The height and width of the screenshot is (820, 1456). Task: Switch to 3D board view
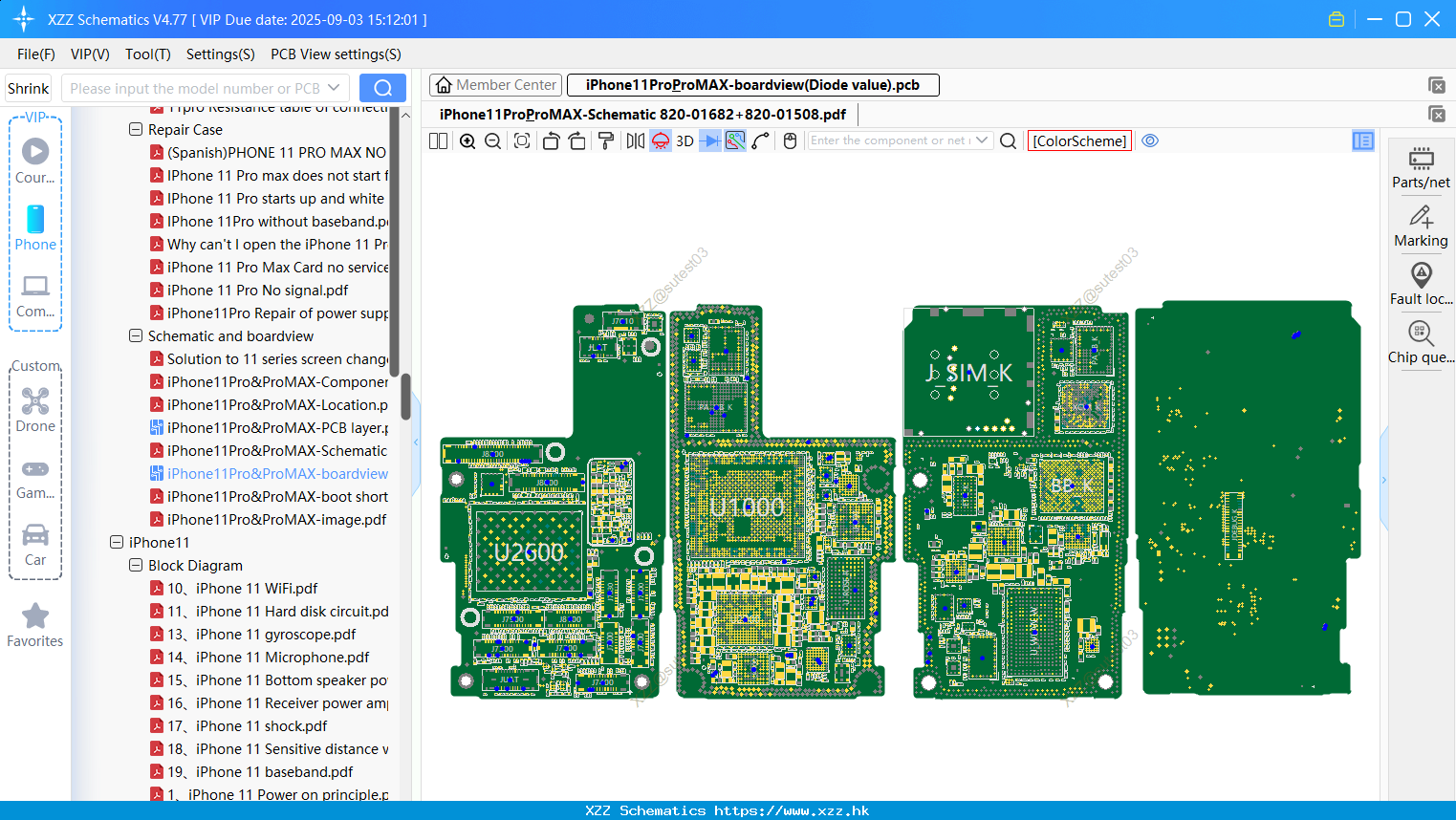click(x=685, y=140)
